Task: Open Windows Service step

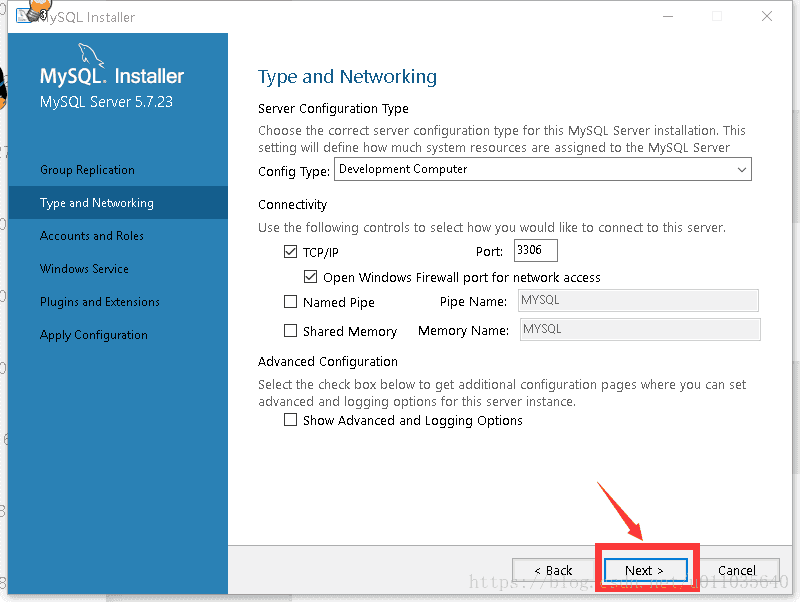Action: pyautogui.click(x=84, y=269)
